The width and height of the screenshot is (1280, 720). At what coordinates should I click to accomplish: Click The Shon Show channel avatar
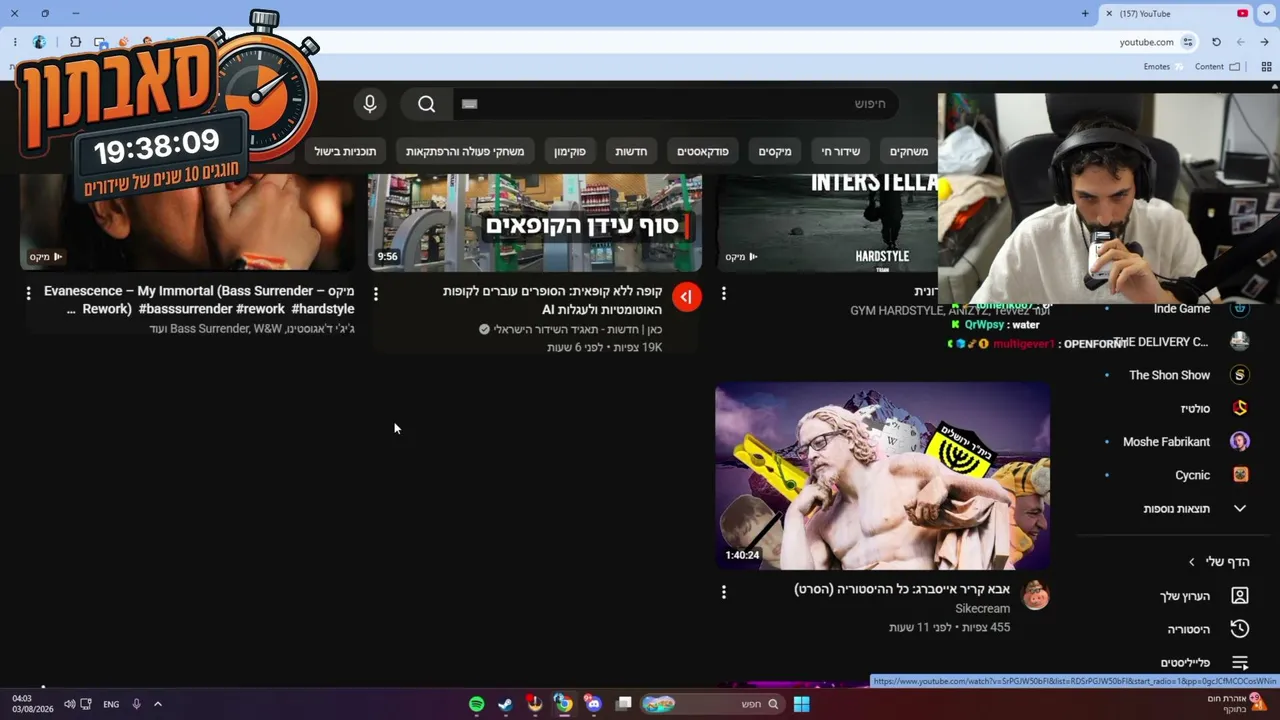[1240, 375]
